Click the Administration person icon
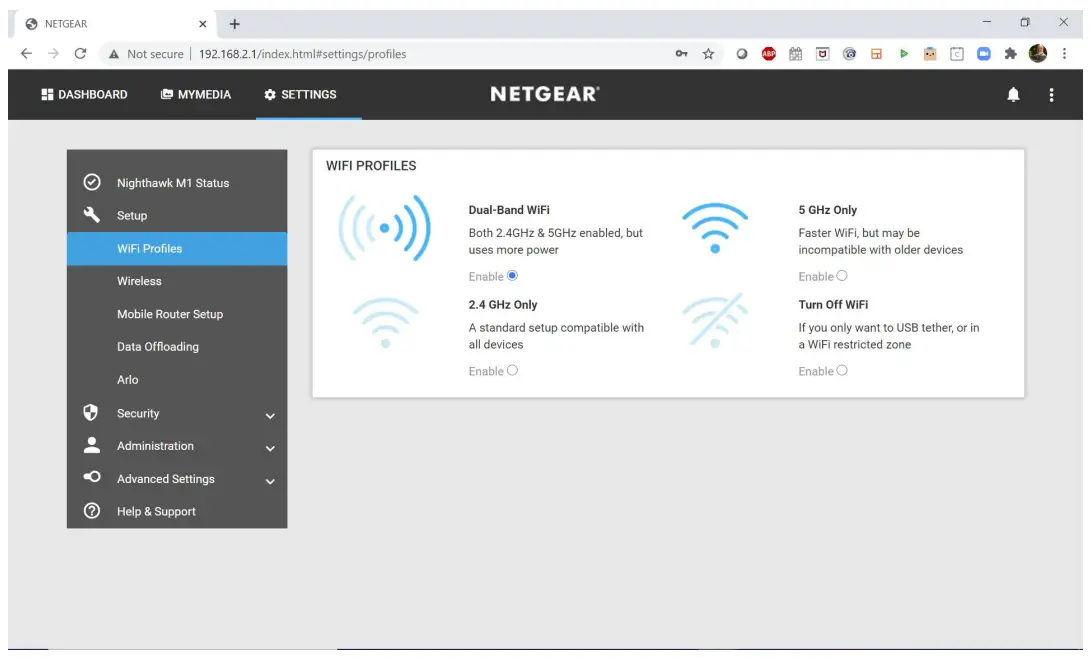1091x658 pixels. click(91, 446)
